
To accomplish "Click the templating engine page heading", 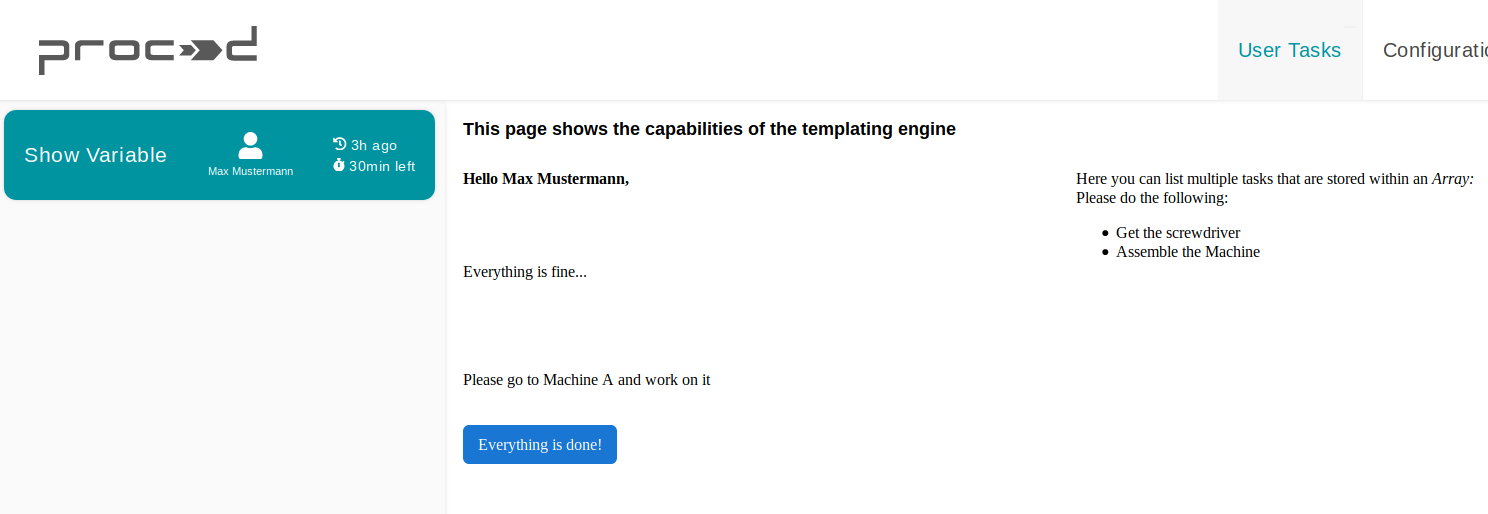I will click(x=709, y=129).
